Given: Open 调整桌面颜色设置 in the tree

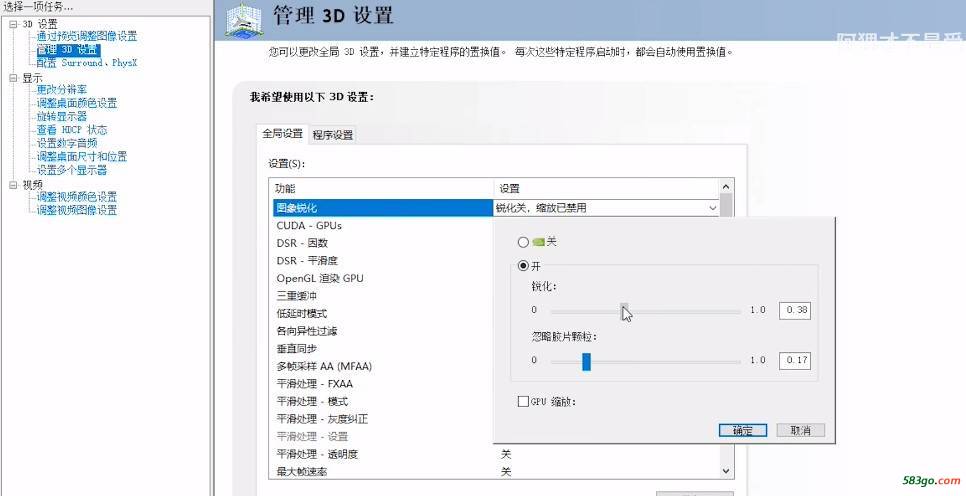Looking at the screenshot, I should [76, 103].
